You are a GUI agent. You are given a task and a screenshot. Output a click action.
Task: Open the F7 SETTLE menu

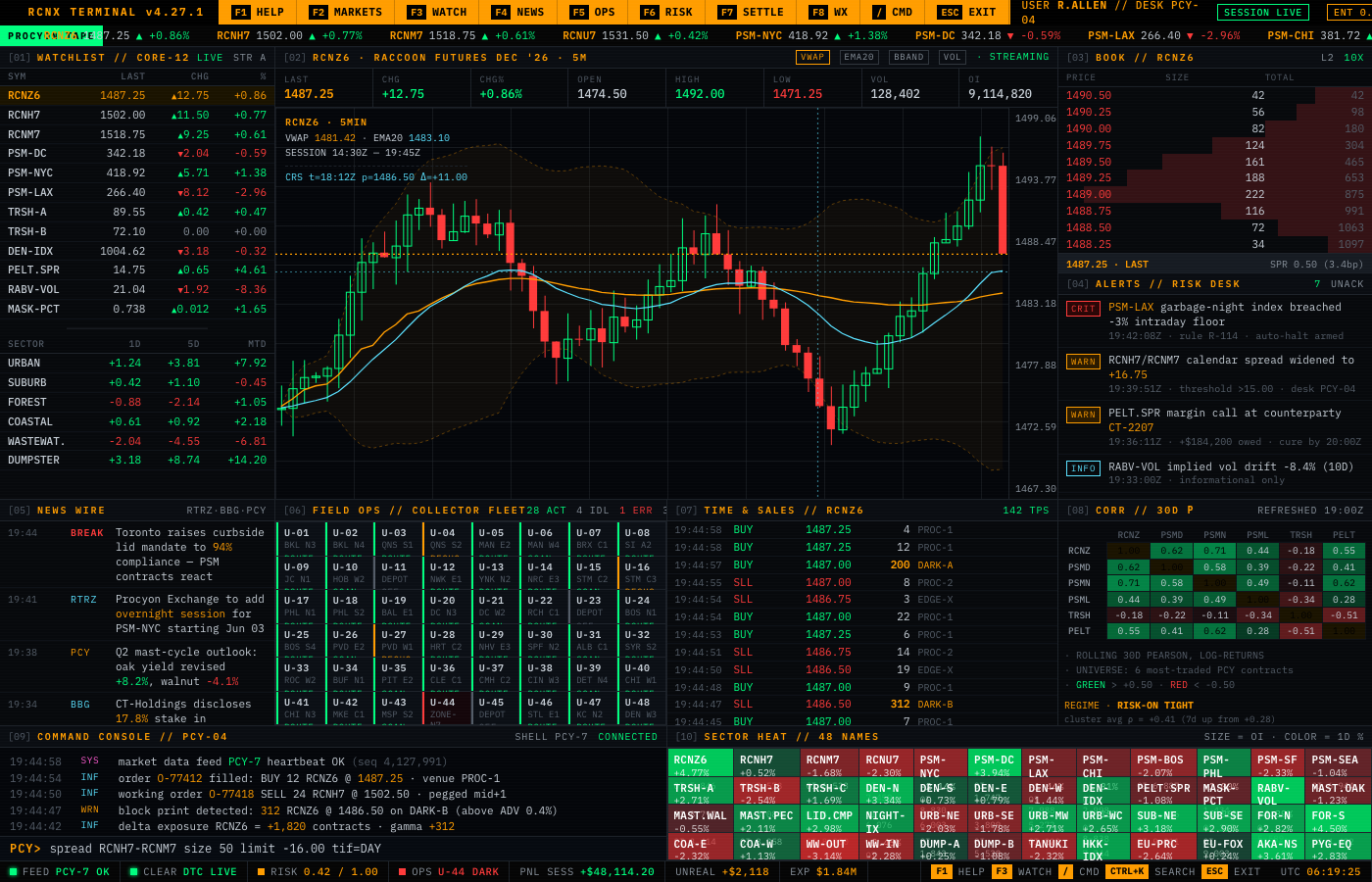pyautogui.click(x=751, y=12)
